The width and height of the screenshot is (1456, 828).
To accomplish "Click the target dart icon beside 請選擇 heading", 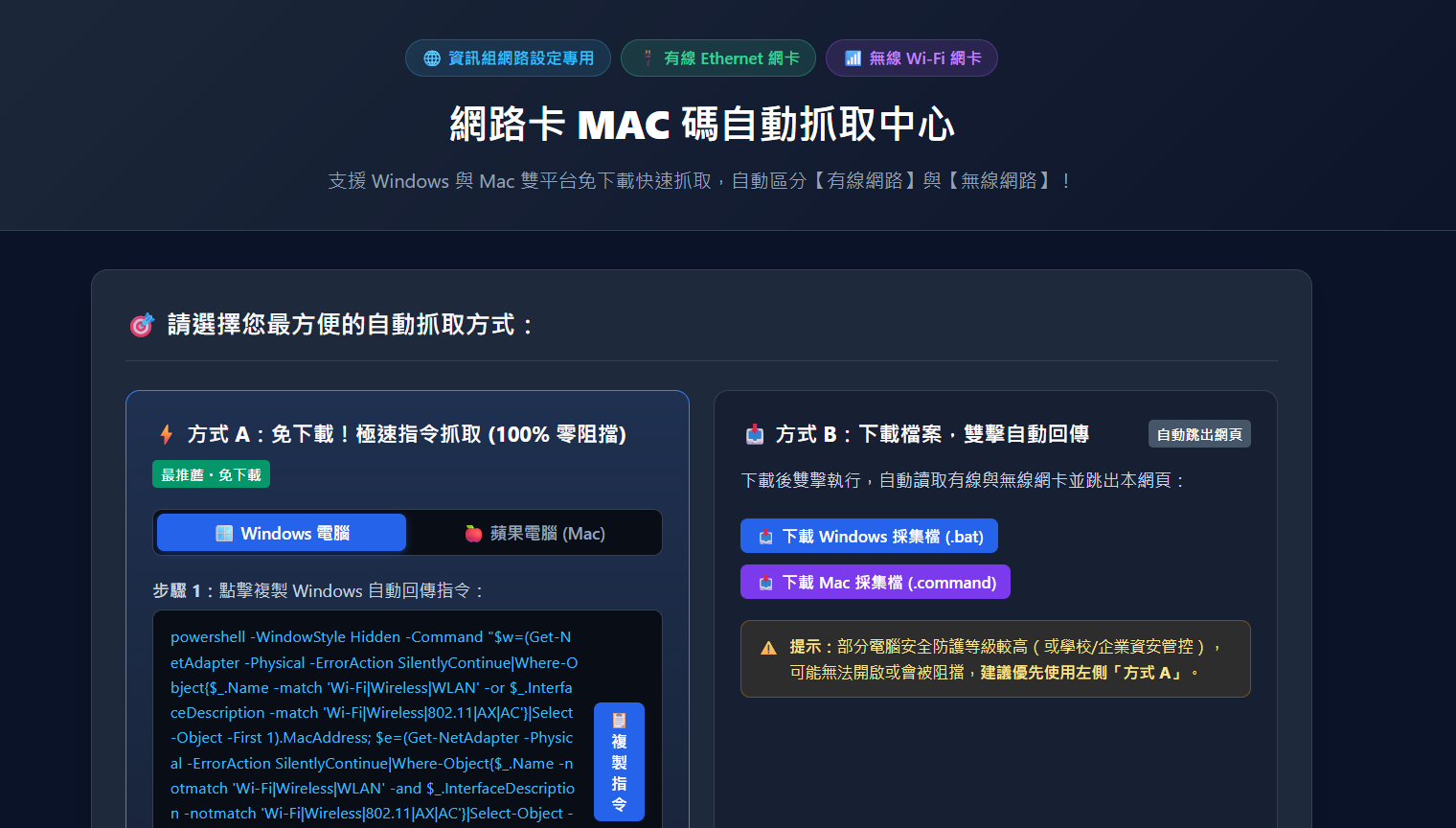I will [142, 325].
